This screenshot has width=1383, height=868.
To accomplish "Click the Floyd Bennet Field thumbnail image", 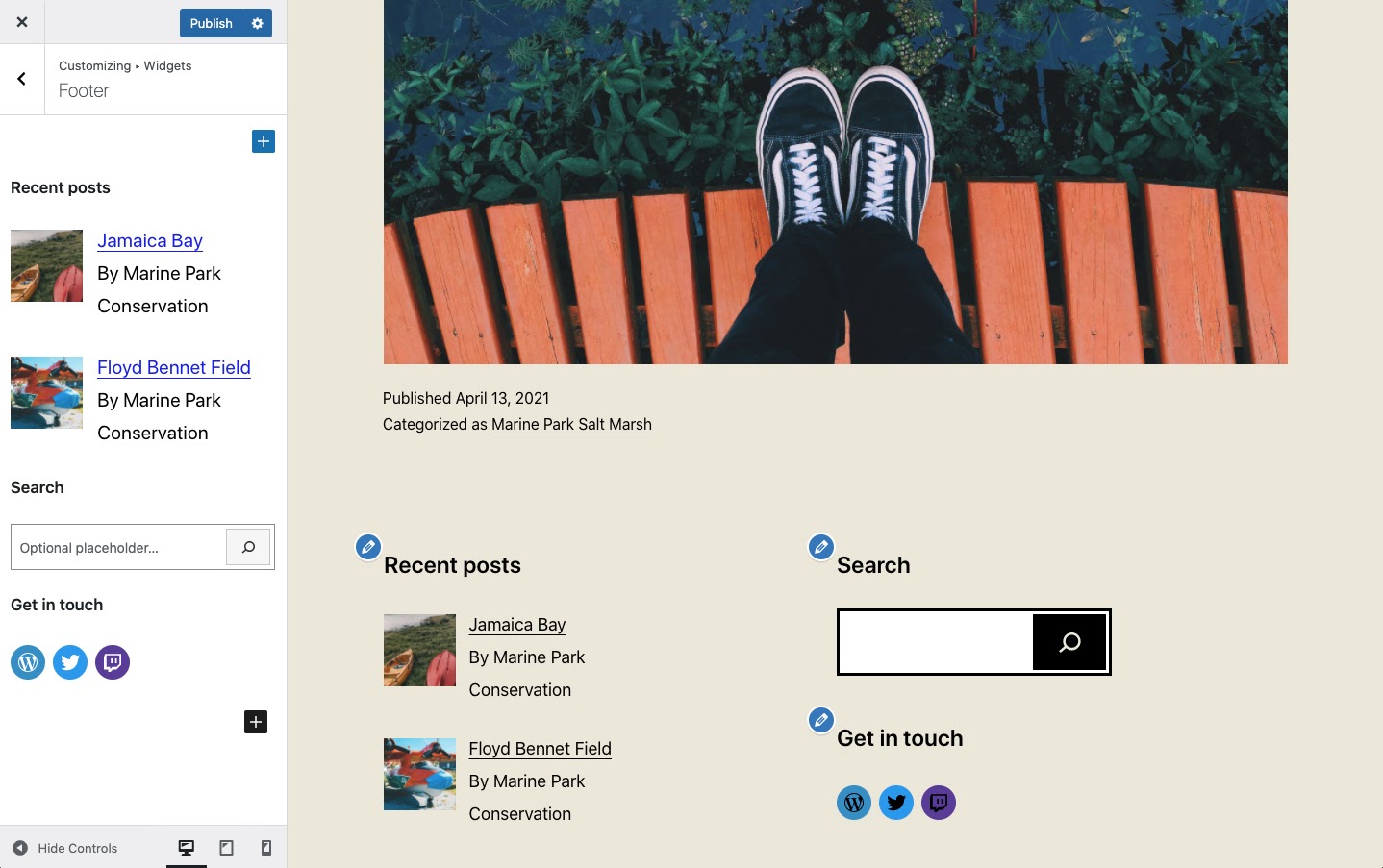I will (46, 392).
